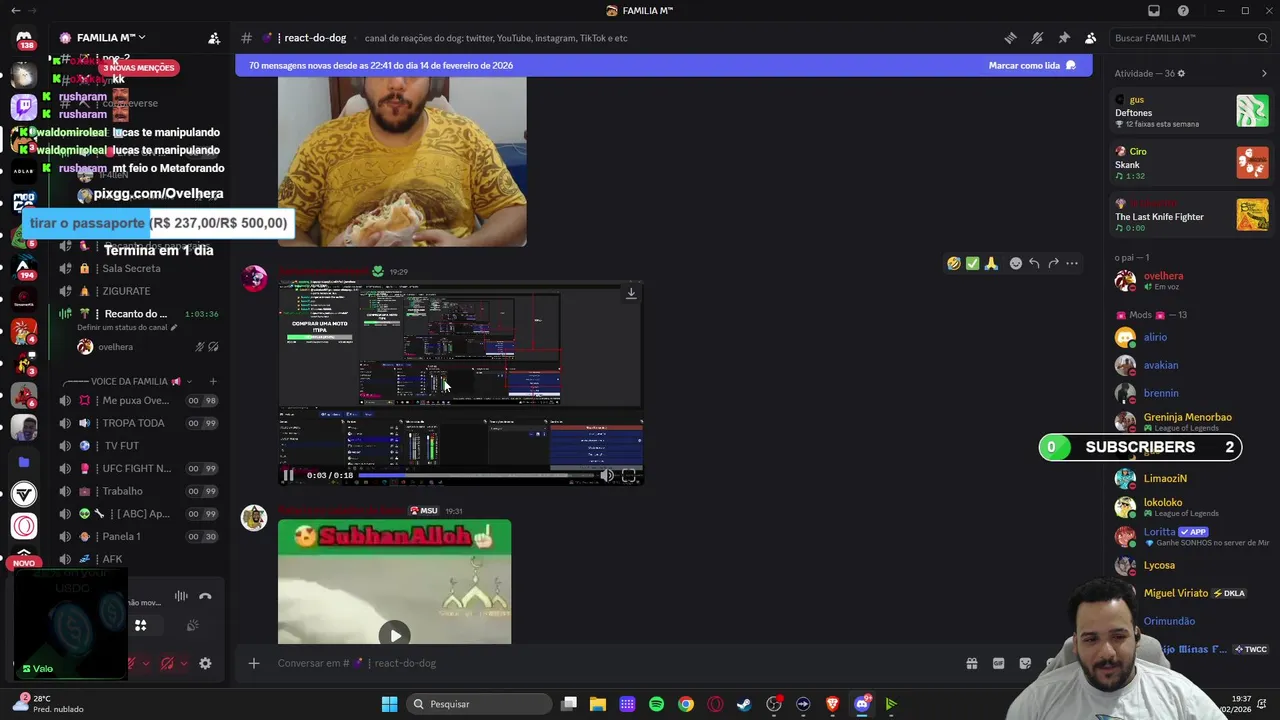Toggle channel notification settings bell icon

[x=1037, y=38]
